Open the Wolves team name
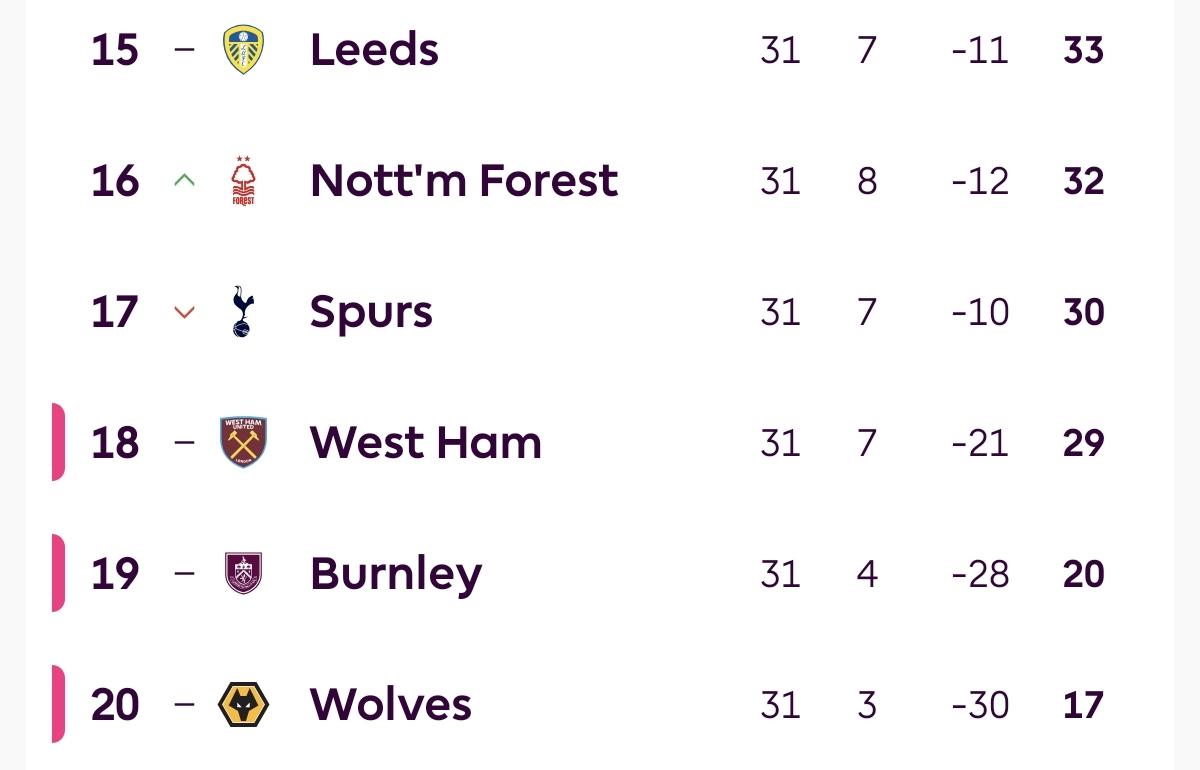Image resolution: width=1200 pixels, height=770 pixels. (391, 705)
